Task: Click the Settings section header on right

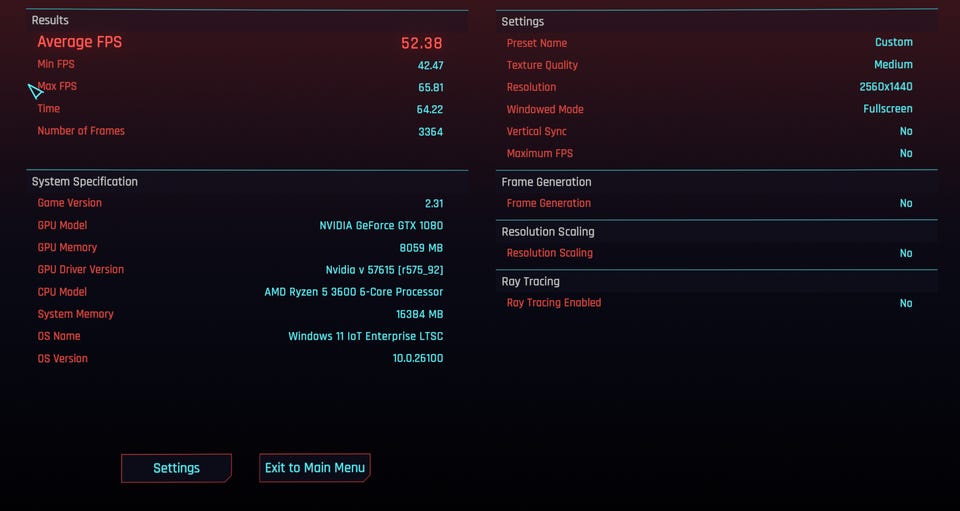Action: click(523, 21)
